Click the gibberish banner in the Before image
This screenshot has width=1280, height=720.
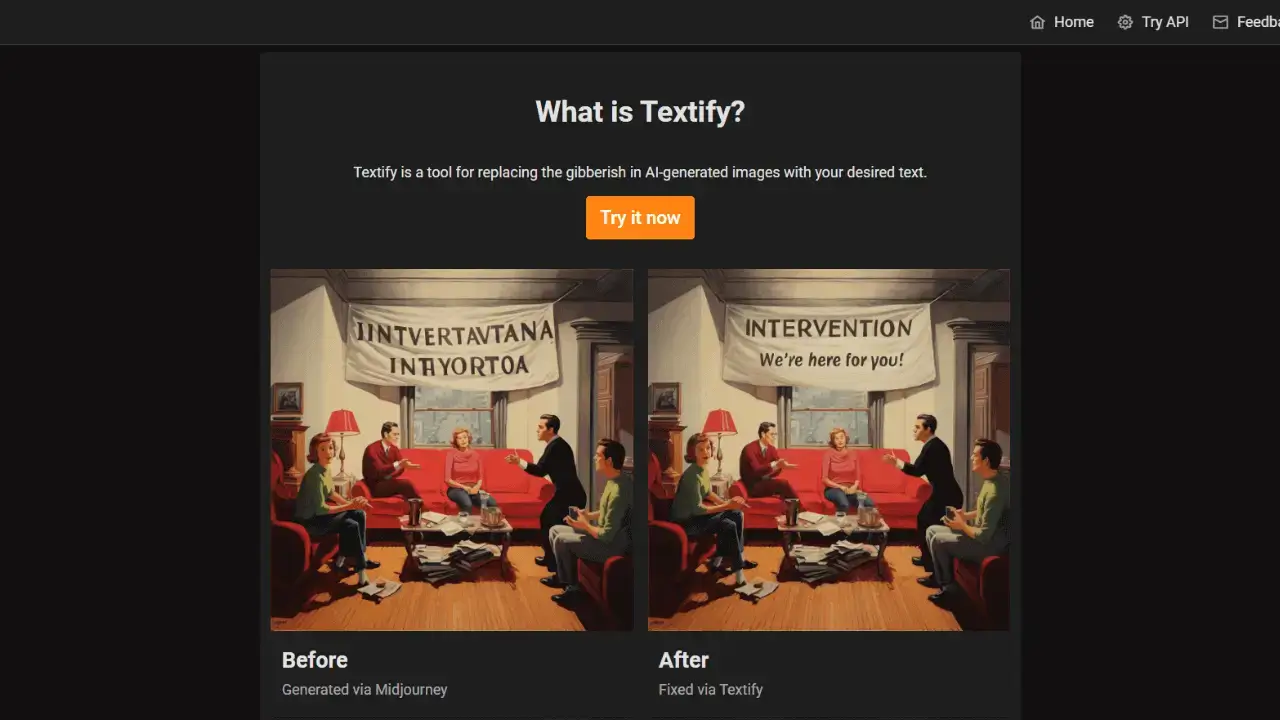coord(451,346)
